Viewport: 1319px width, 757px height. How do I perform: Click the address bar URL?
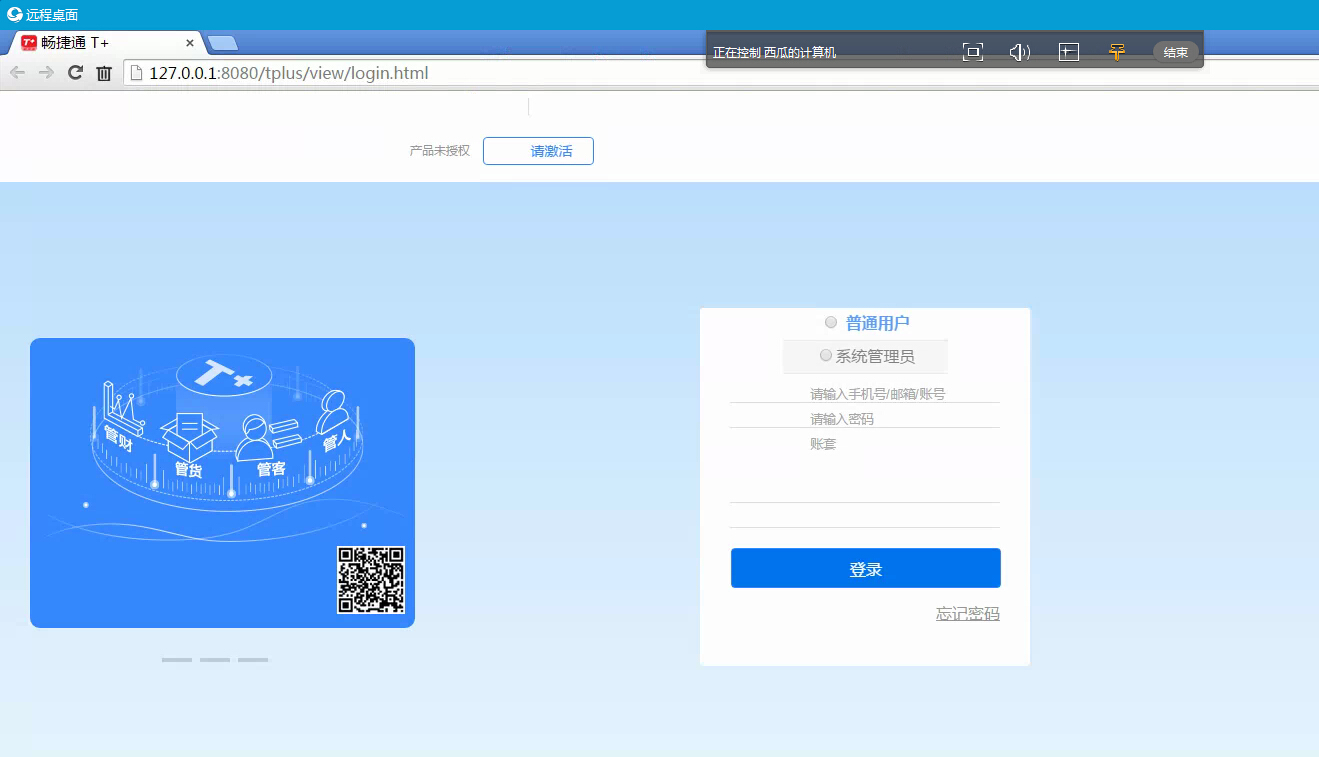[x=289, y=73]
